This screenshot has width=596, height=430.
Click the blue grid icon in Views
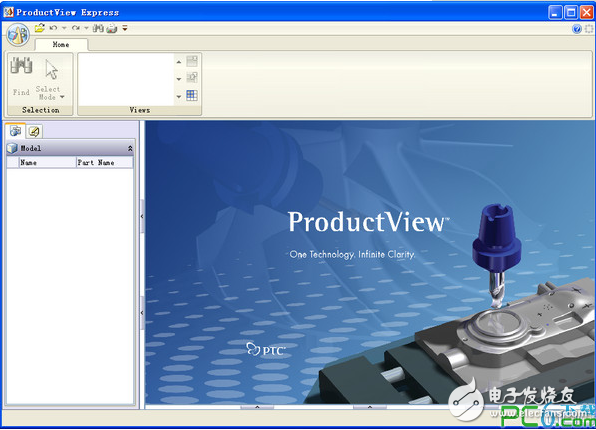[192, 95]
